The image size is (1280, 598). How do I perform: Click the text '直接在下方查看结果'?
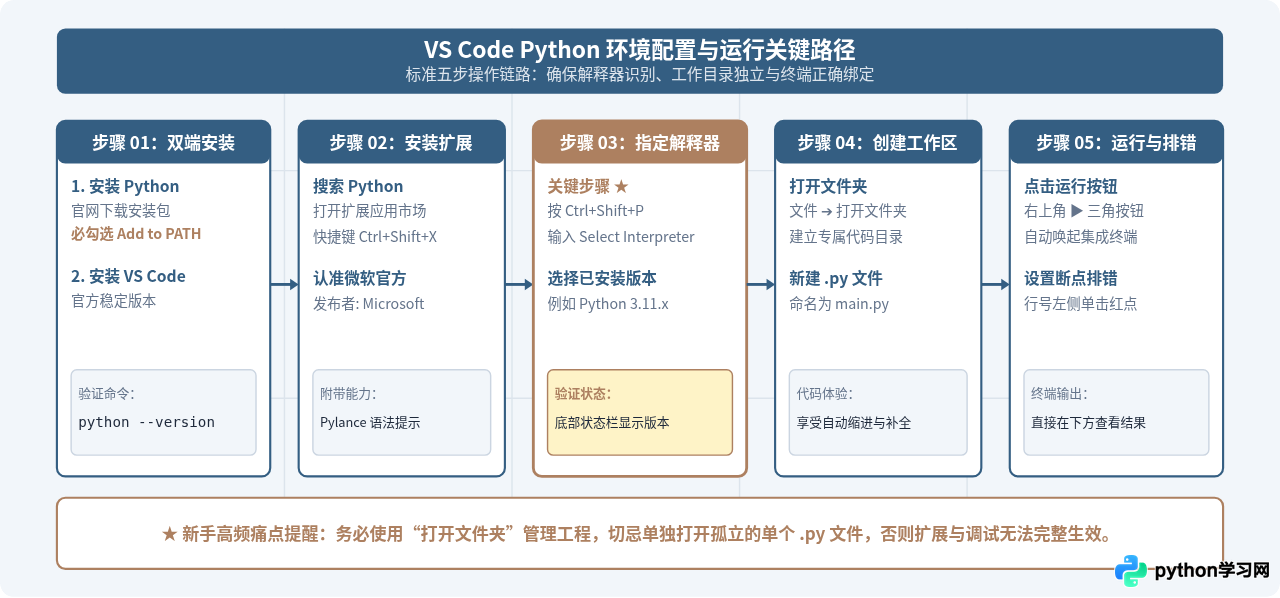click(1089, 423)
